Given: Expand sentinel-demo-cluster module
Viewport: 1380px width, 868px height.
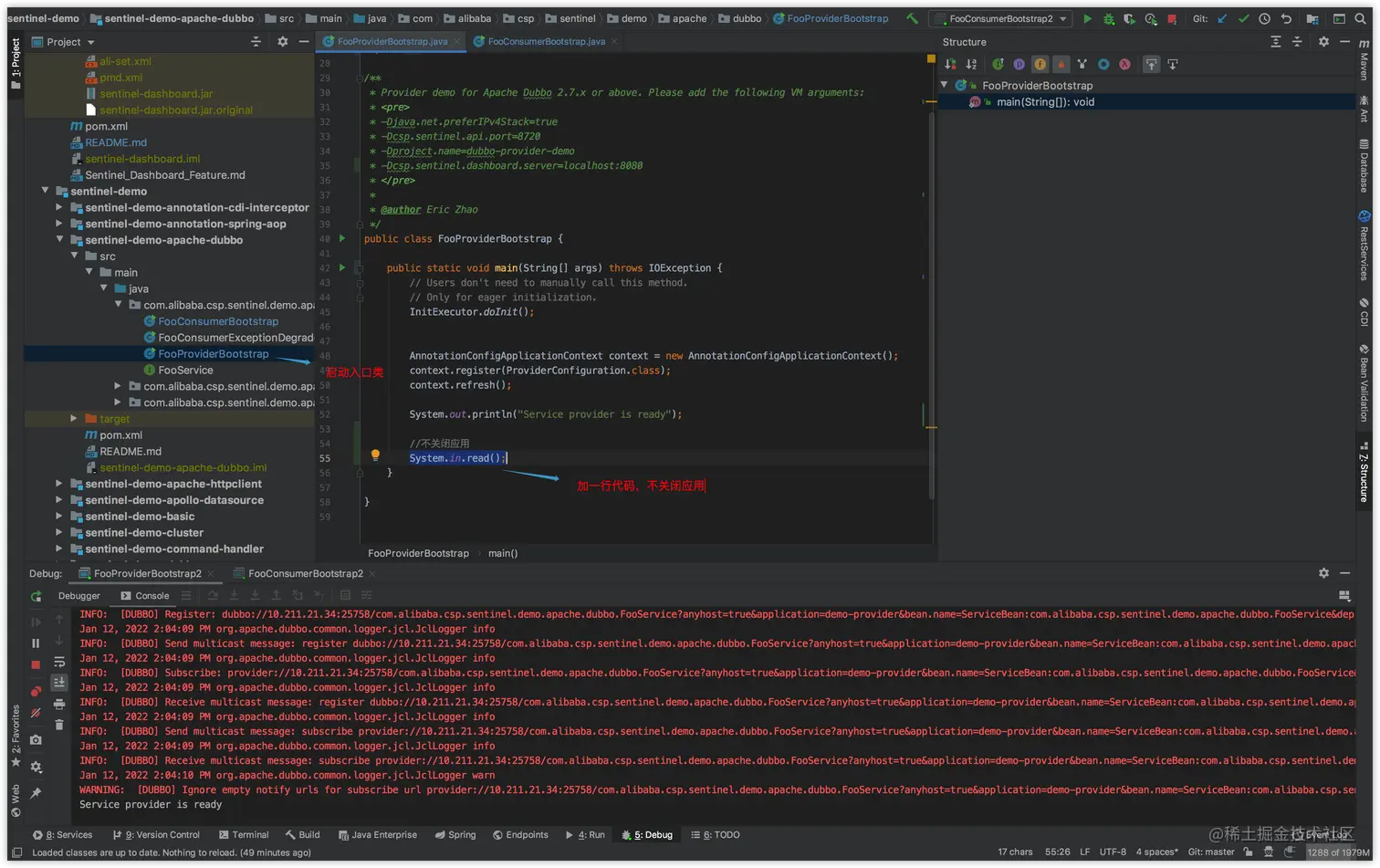Looking at the screenshot, I should 59,532.
